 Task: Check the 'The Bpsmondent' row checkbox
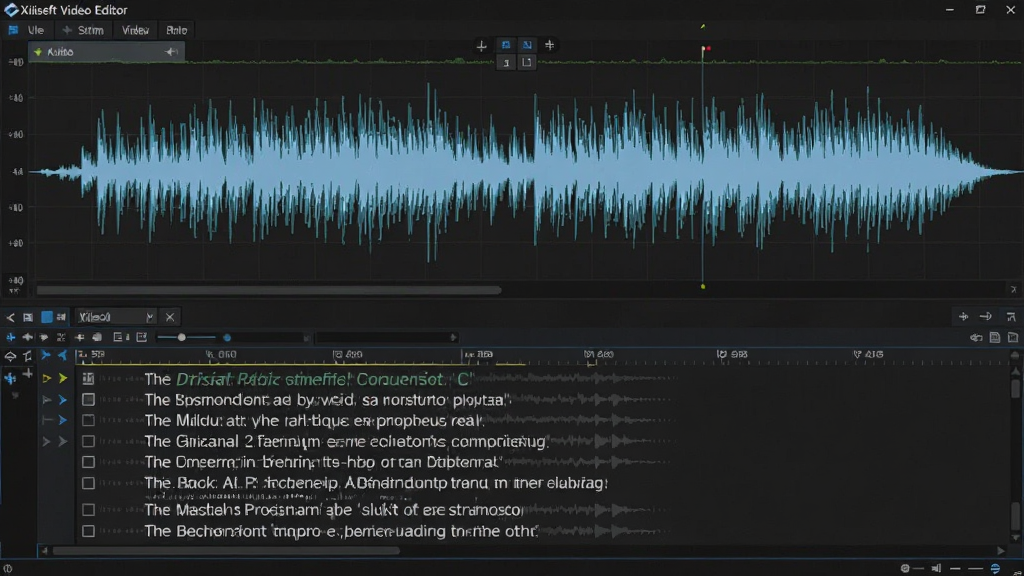pos(88,400)
